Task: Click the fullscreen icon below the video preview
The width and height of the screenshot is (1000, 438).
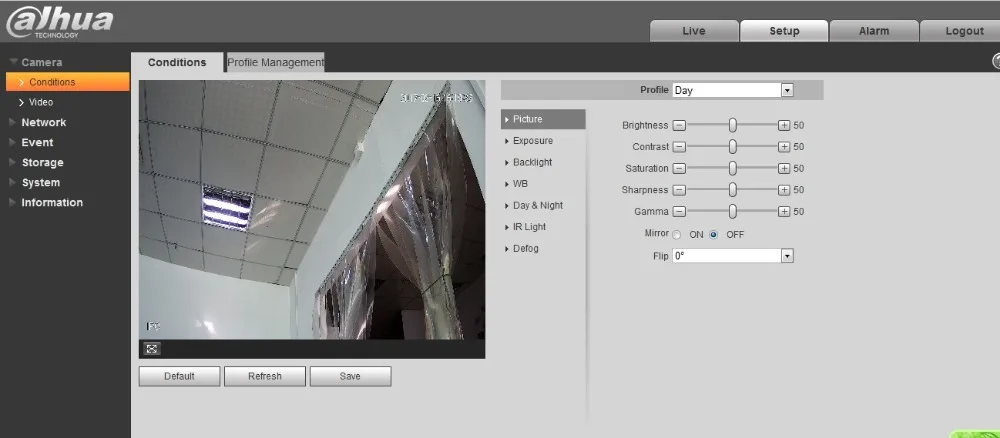Action: pyautogui.click(x=152, y=349)
